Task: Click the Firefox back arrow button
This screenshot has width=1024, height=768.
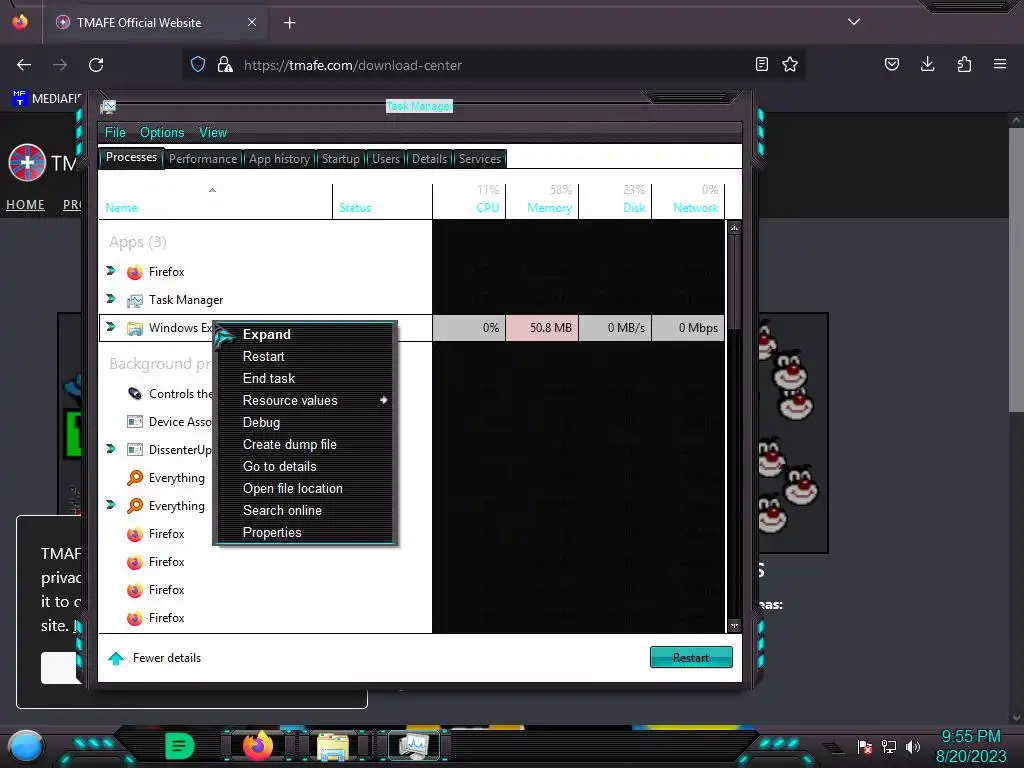Action: (x=24, y=65)
